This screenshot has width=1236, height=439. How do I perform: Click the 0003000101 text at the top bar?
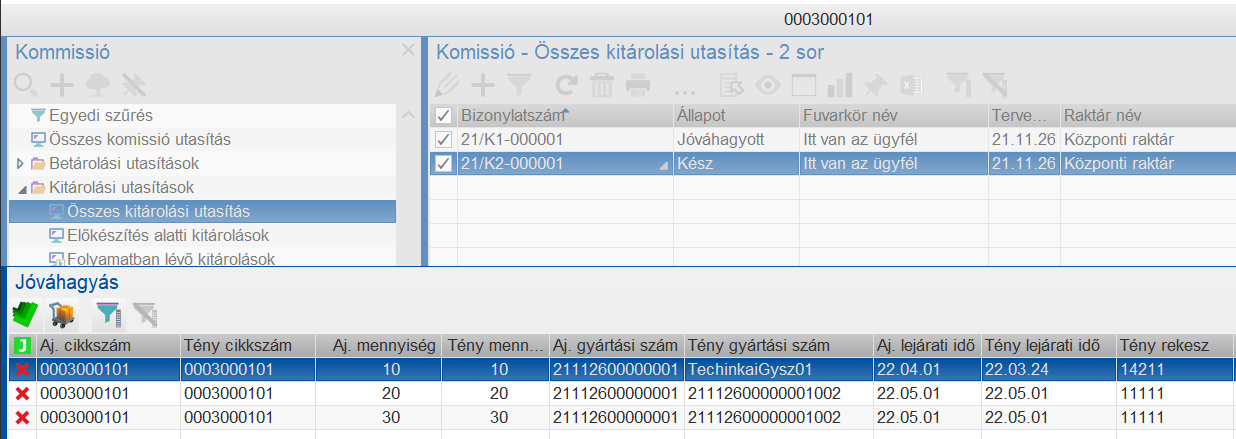click(831, 19)
